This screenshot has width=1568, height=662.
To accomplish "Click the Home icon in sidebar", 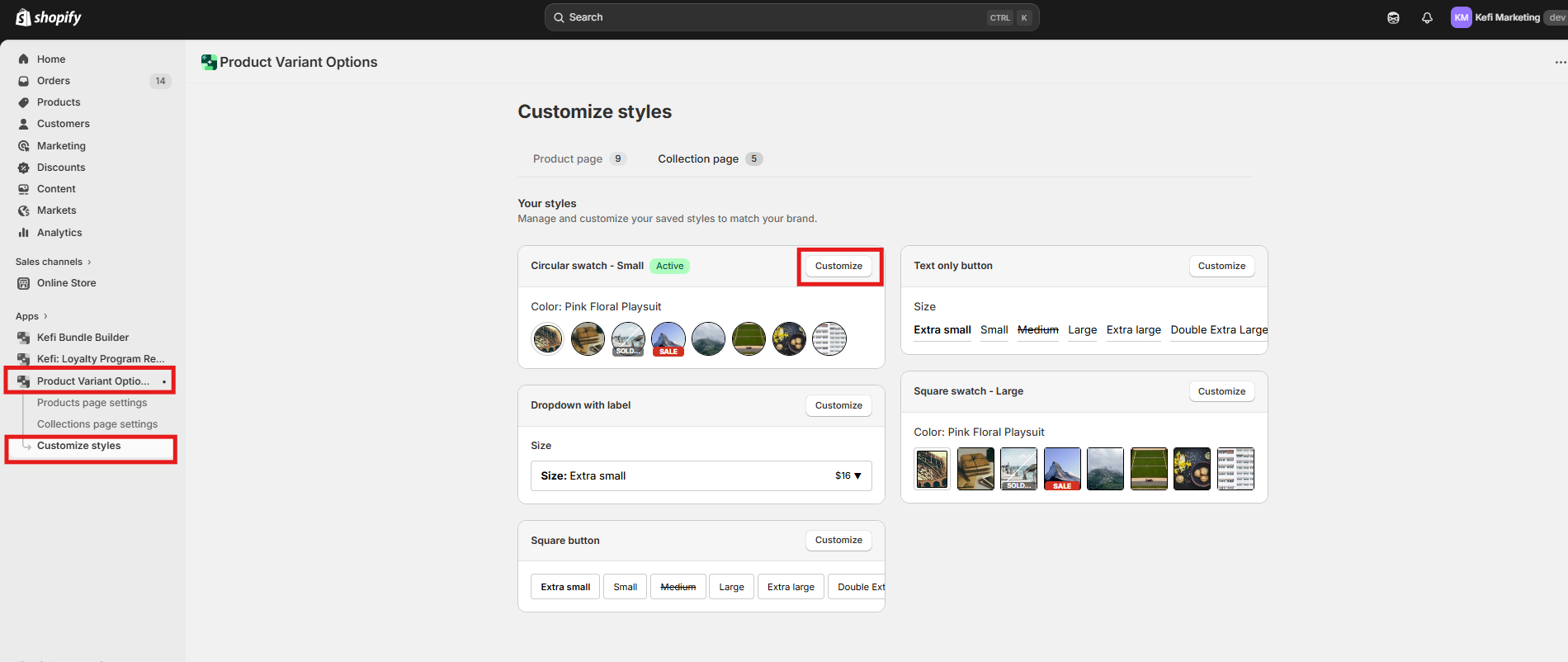I will (24, 59).
